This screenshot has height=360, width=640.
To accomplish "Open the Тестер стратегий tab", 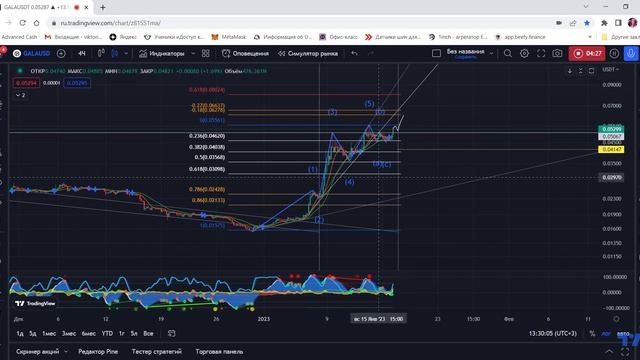I will tap(157, 351).
